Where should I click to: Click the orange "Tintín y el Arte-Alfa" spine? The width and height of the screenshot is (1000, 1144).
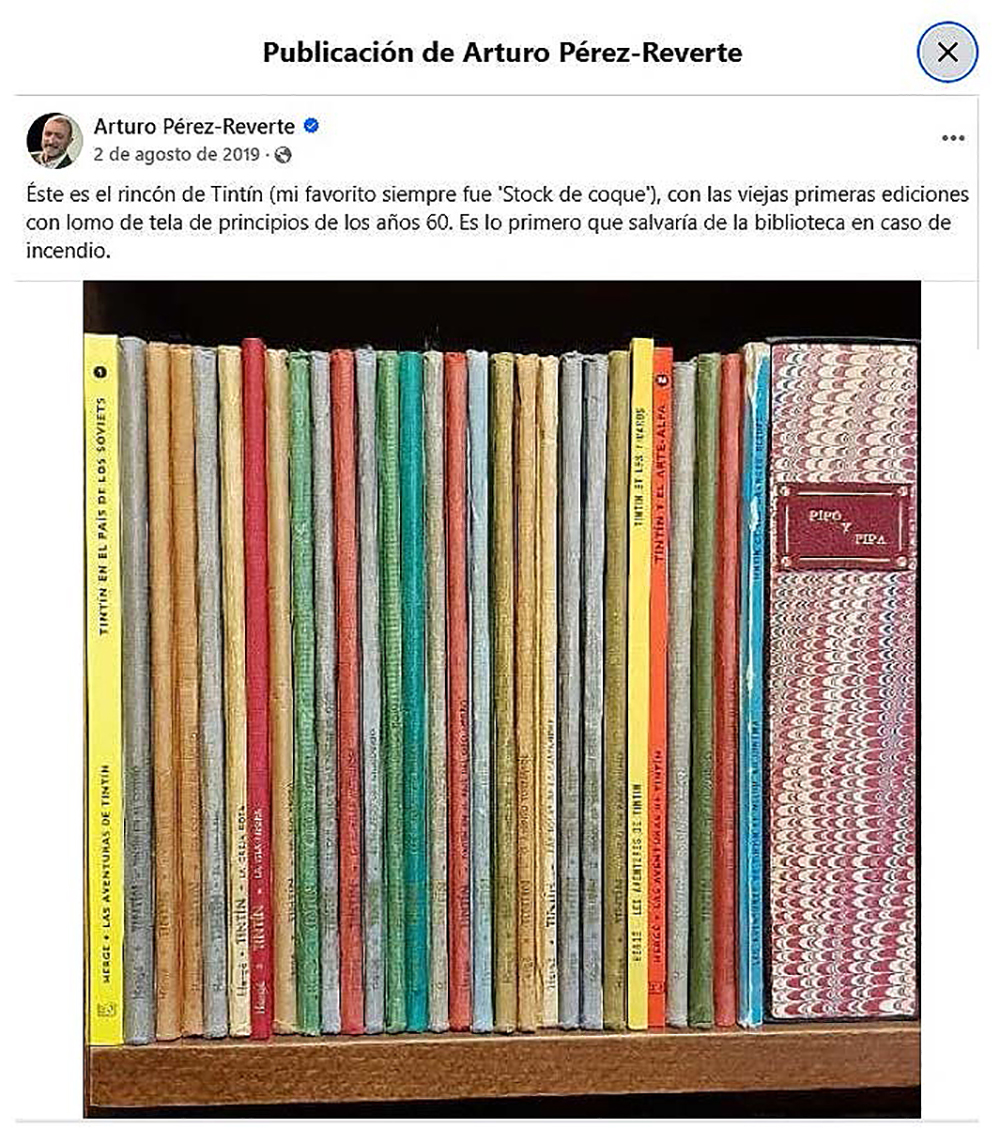(x=660, y=687)
